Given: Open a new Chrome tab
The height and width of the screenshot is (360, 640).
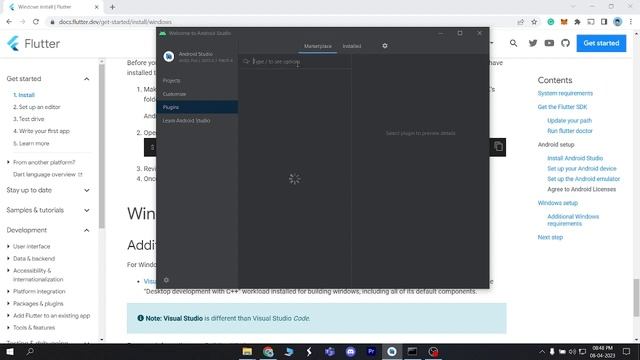Looking at the screenshot, I should (x=112, y=7).
